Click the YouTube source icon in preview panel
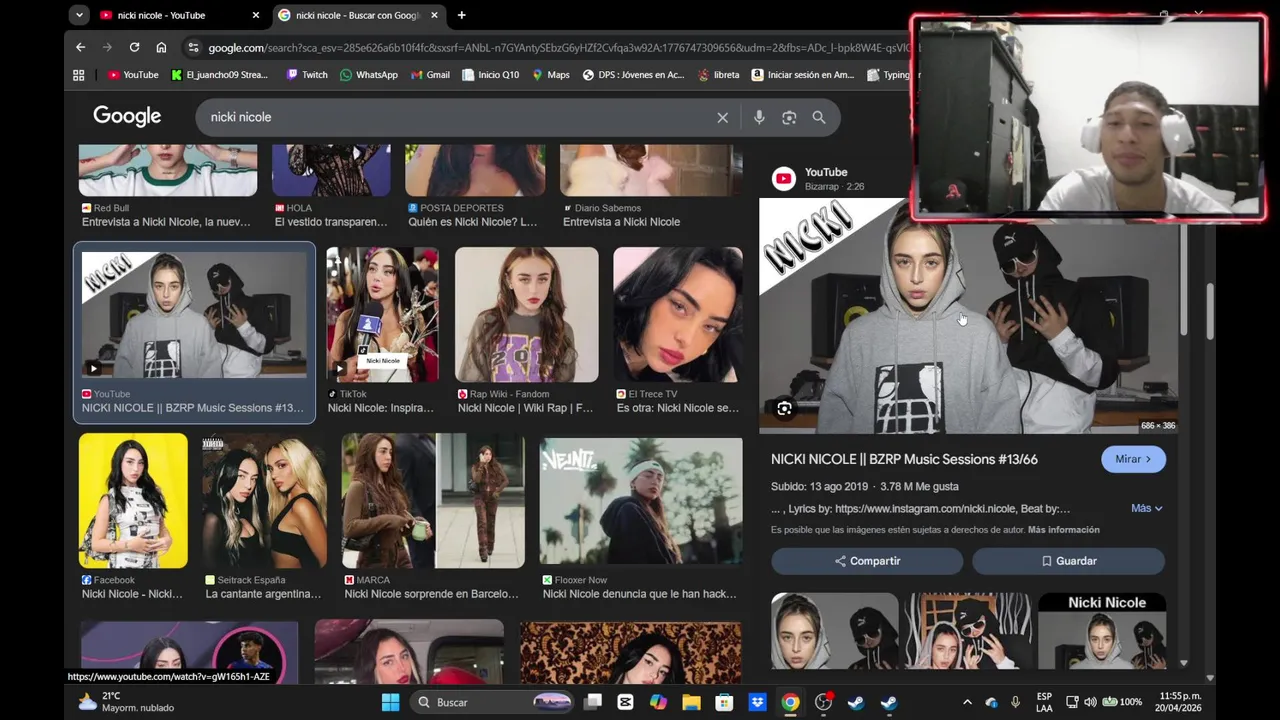 pyautogui.click(x=784, y=179)
